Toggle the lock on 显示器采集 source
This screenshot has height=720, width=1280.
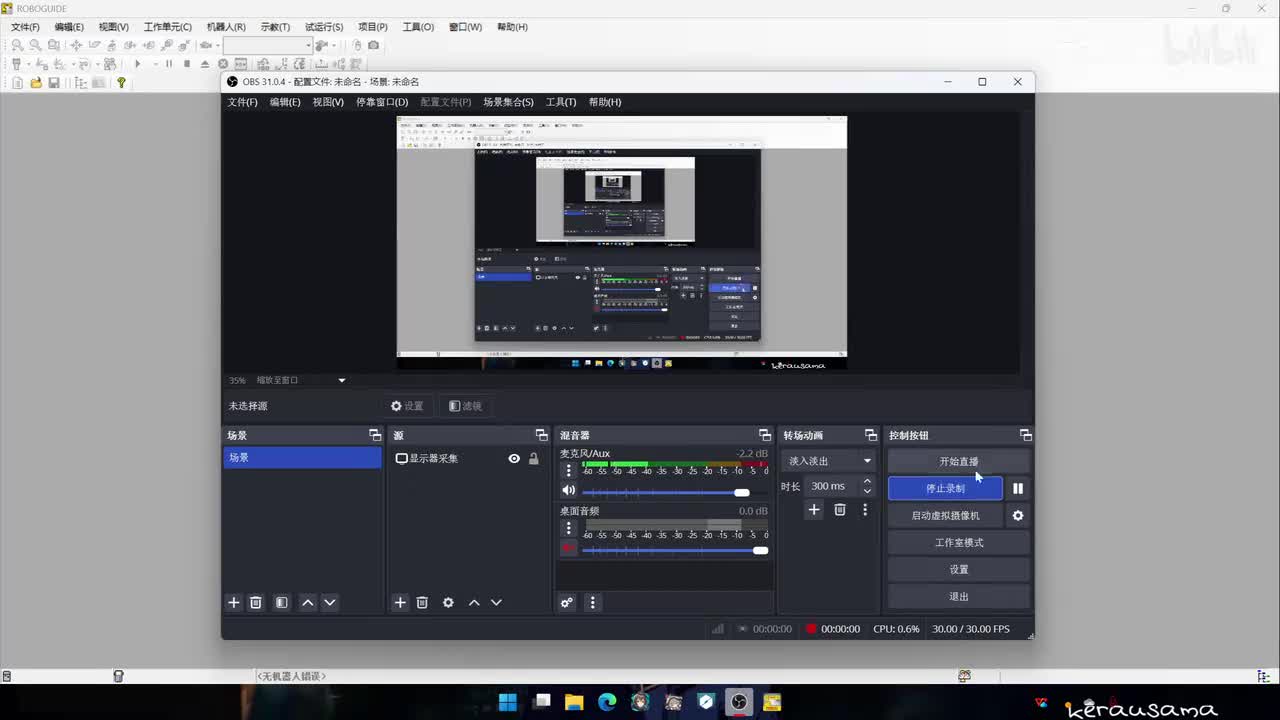coord(534,459)
